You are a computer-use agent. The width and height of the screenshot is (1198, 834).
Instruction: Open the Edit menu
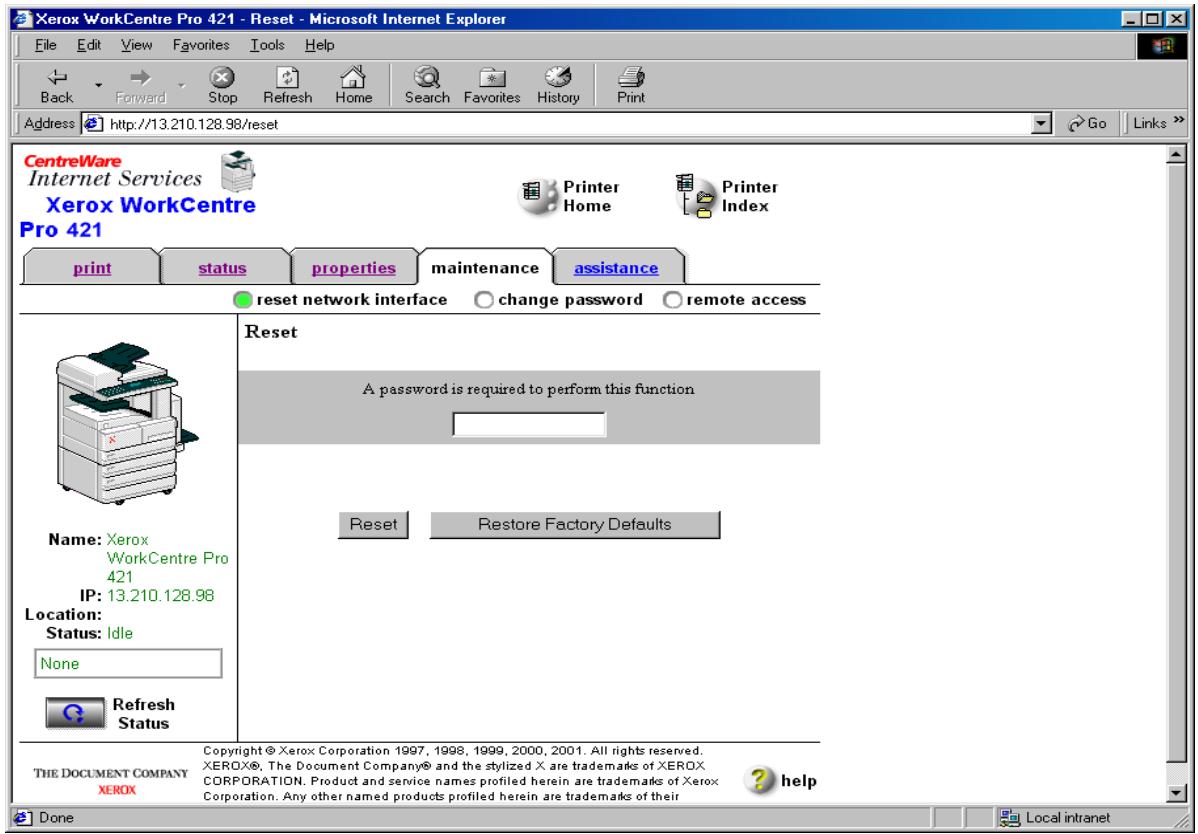(89, 45)
